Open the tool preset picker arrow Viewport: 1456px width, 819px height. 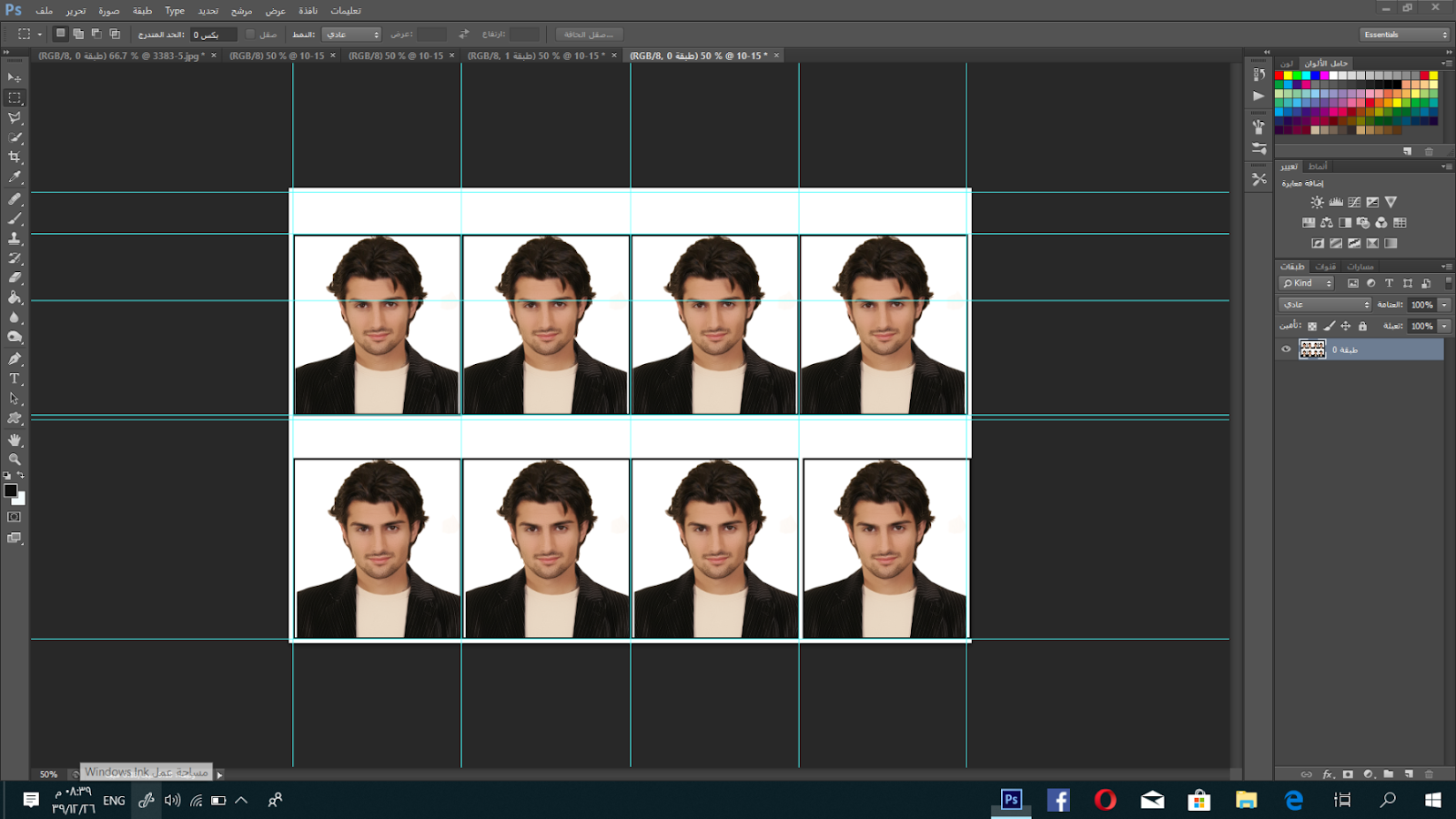coord(39,35)
